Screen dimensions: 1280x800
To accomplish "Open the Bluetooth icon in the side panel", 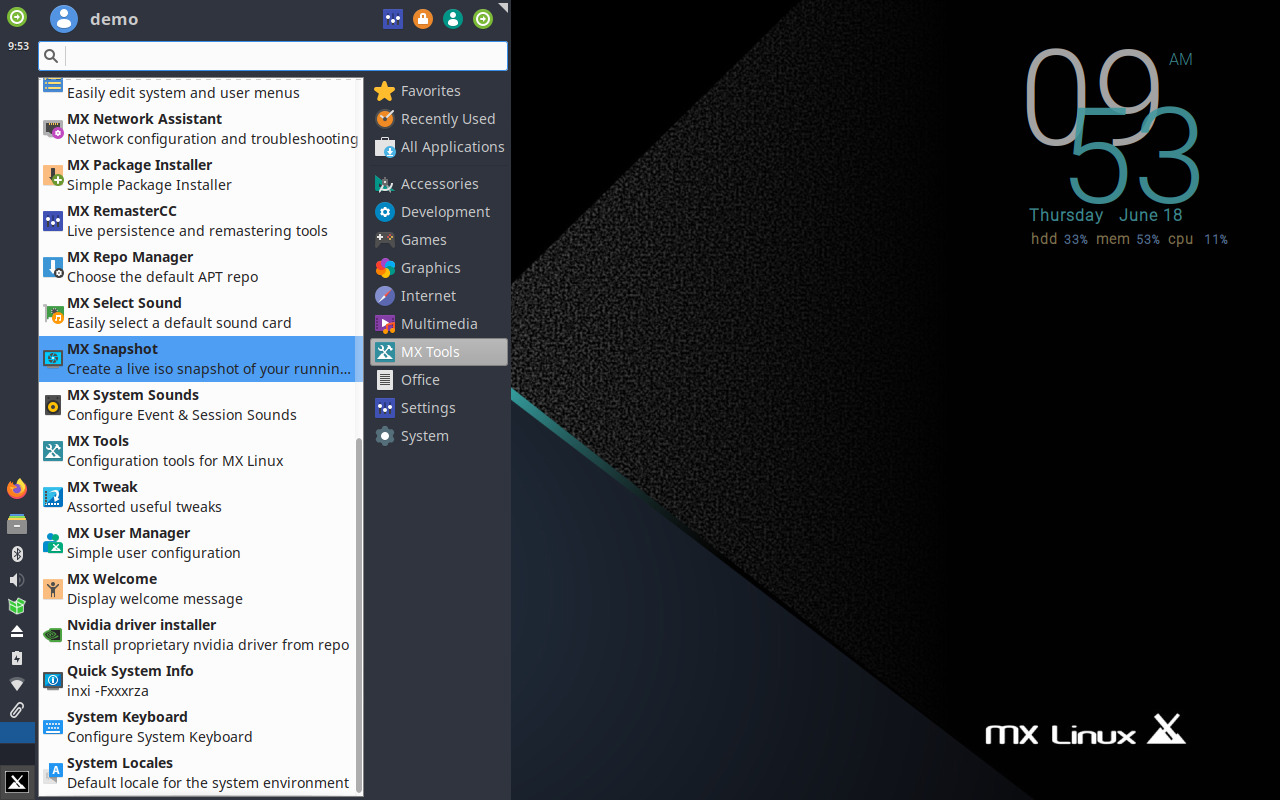I will point(16,554).
